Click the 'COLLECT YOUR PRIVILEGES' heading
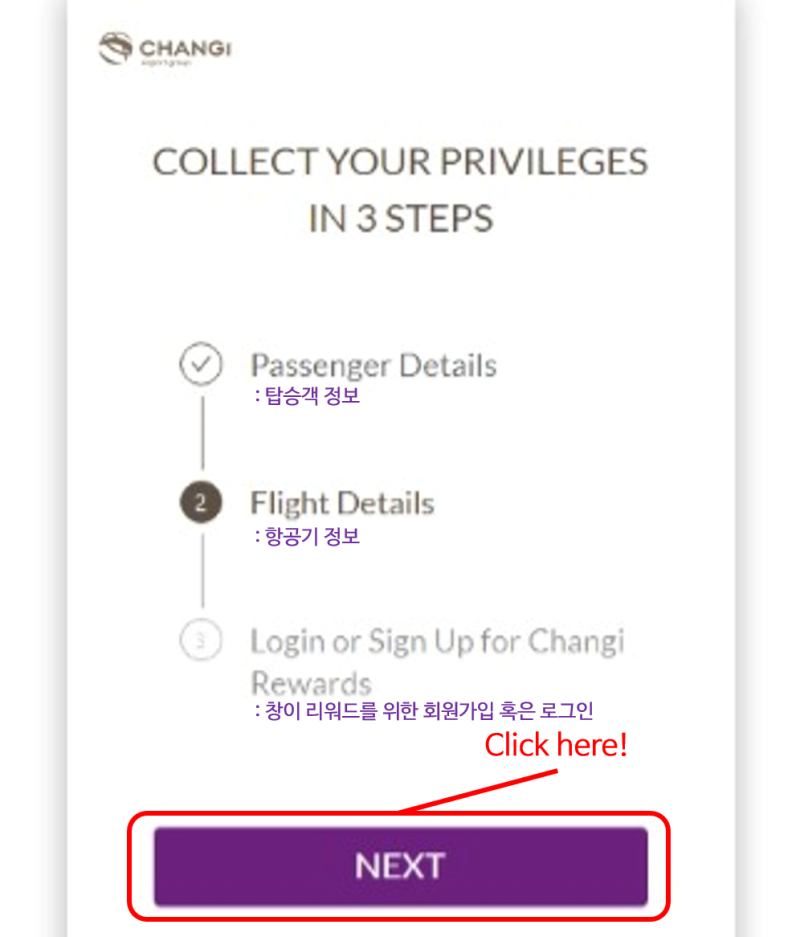Image resolution: width=800 pixels, height=937 pixels. (400, 162)
